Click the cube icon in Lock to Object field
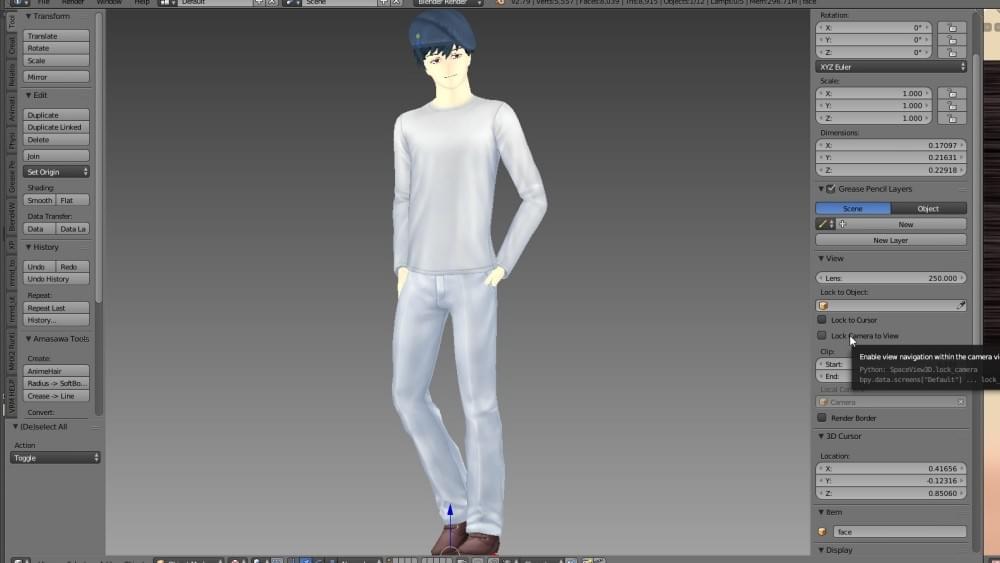The image size is (1000, 563). coord(823,305)
